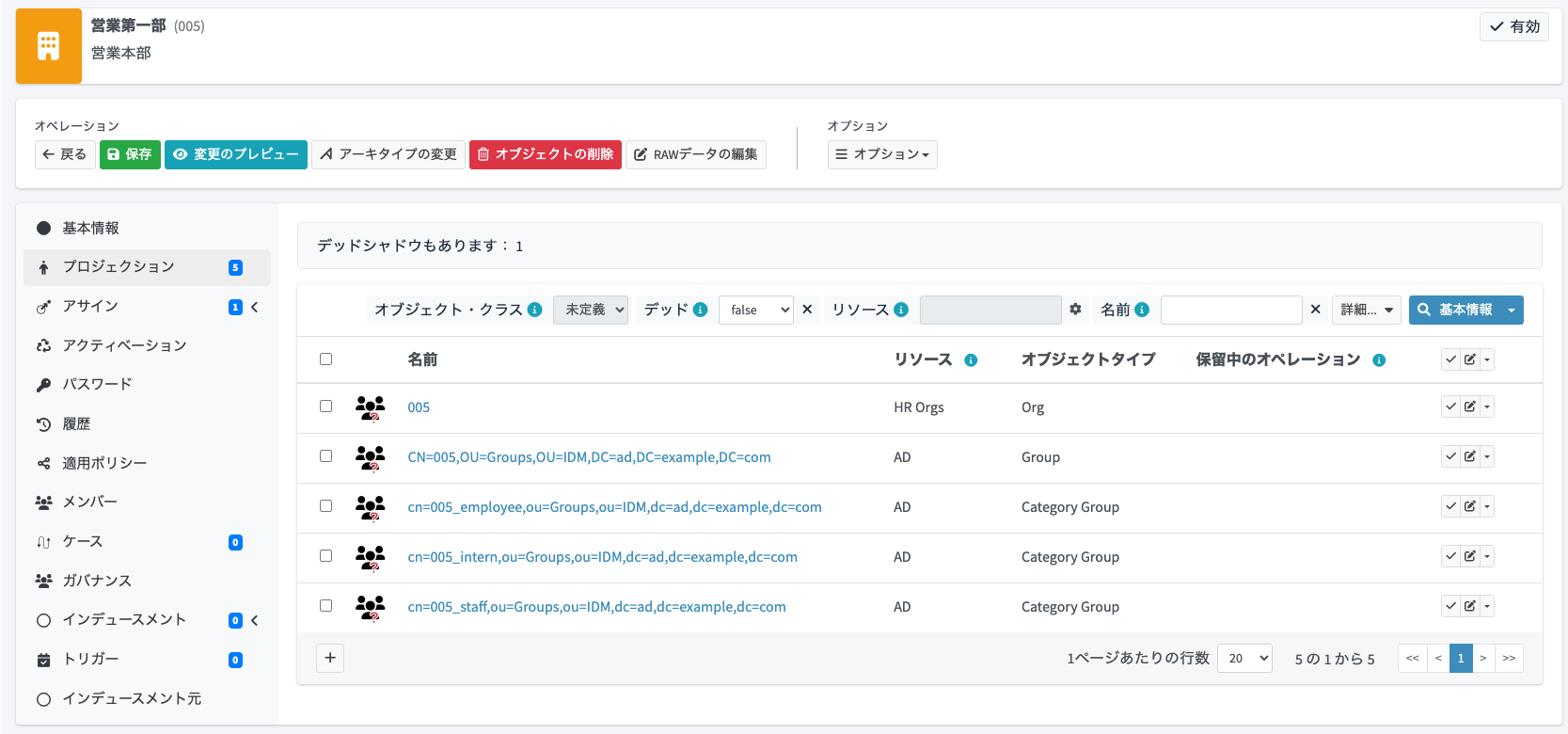Toggle the 有効 status button
The height and width of the screenshot is (734, 1568).
1514,26
